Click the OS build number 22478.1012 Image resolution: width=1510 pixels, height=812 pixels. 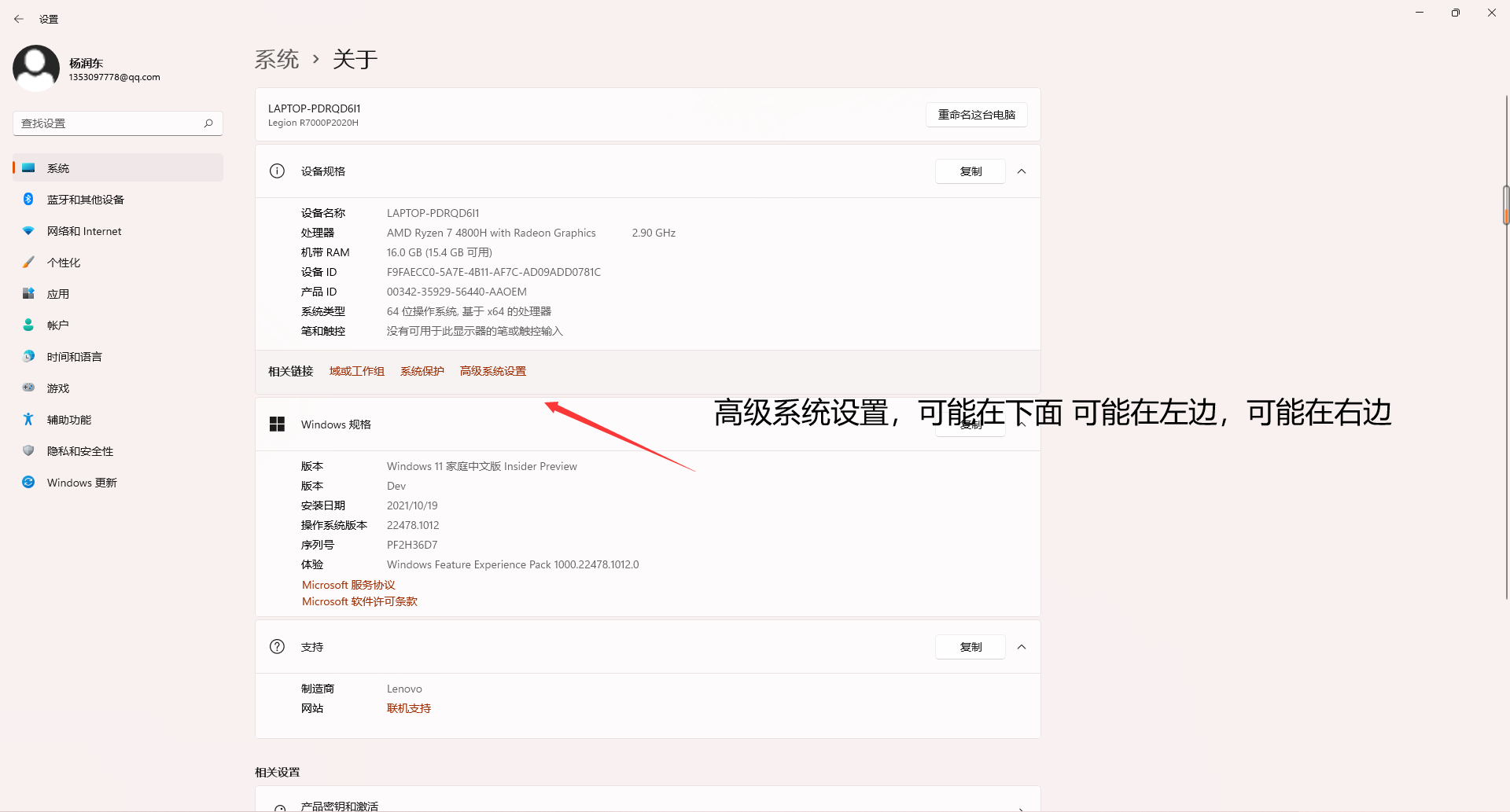[413, 525]
